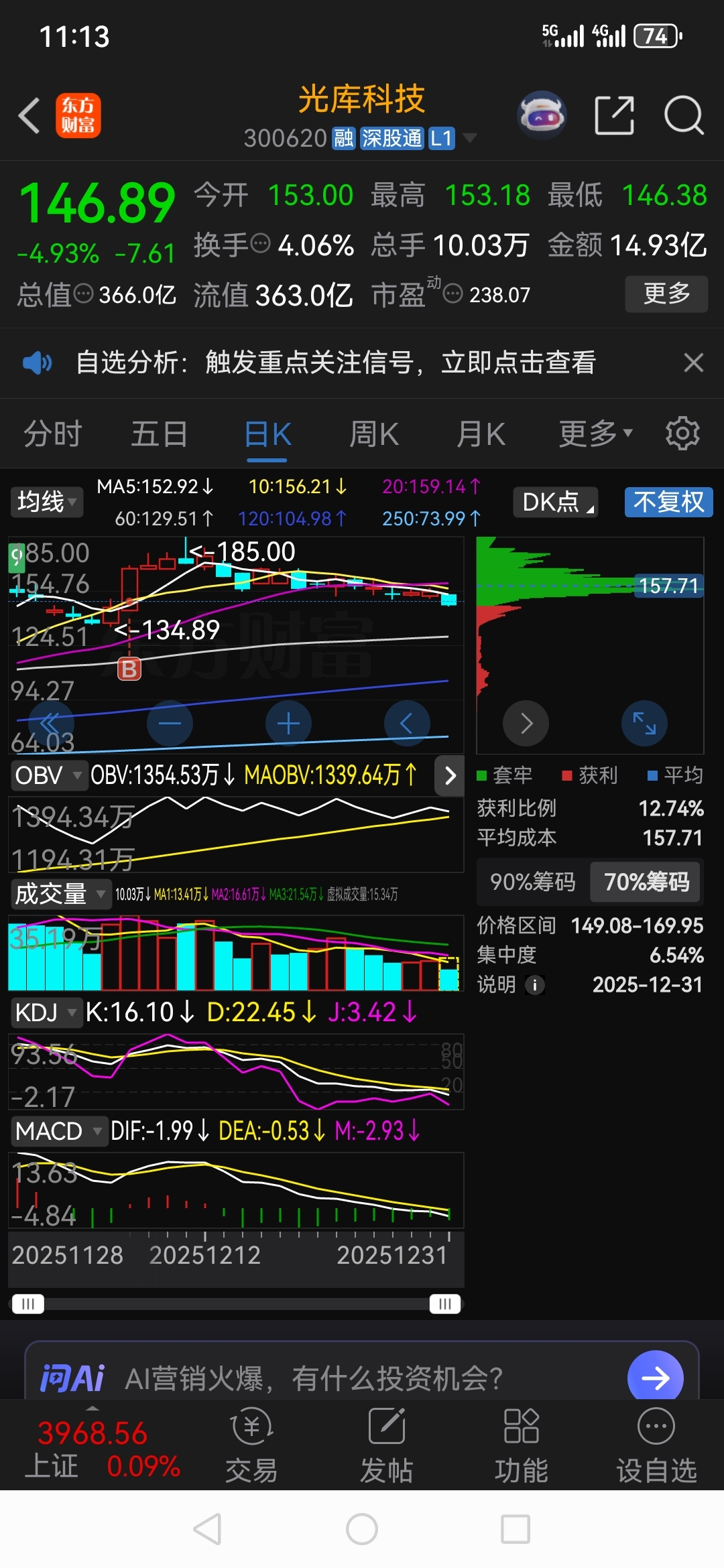This screenshot has width=724, height=1568.
Task: Toggle the DK点 indicator
Action: (x=556, y=502)
